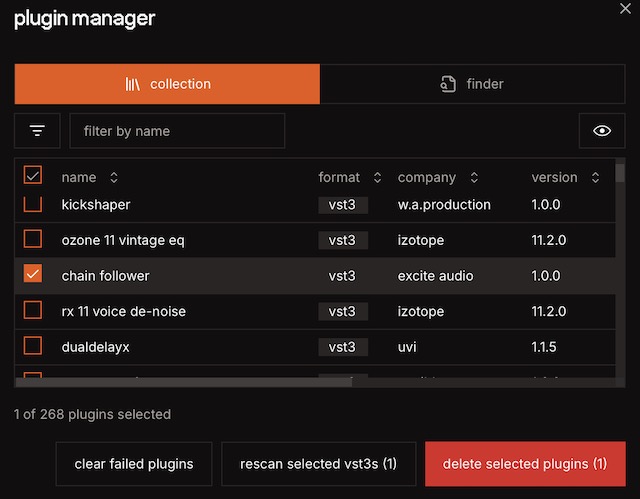Sort plugins by name arrows

[114, 178]
